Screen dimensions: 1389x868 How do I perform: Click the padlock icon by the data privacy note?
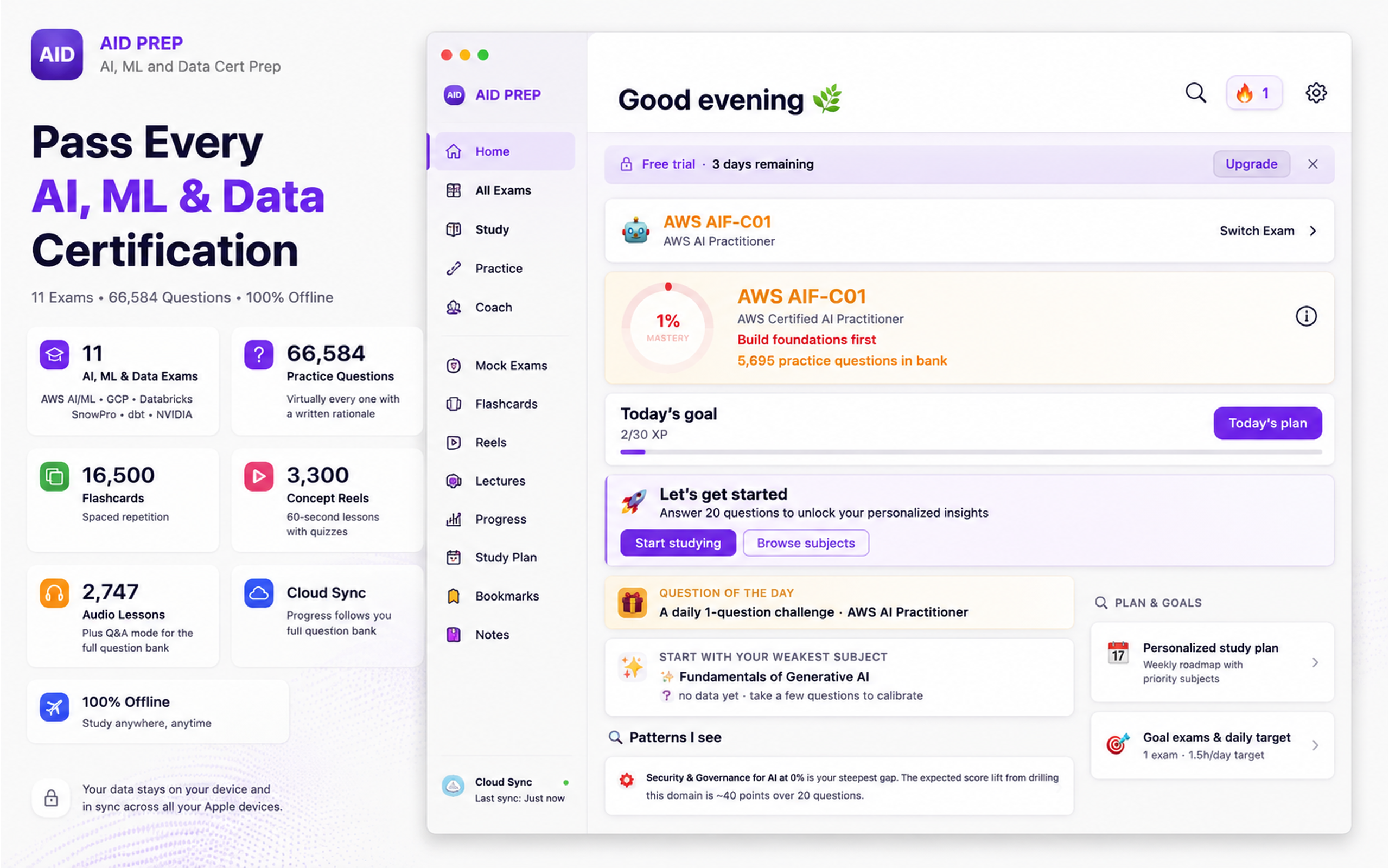51,798
